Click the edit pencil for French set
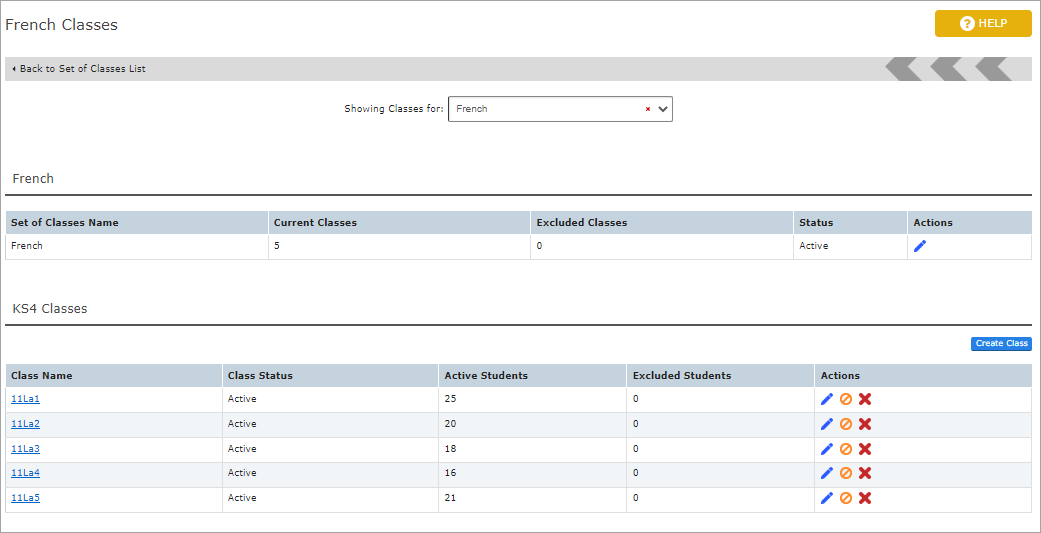 point(920,246)
